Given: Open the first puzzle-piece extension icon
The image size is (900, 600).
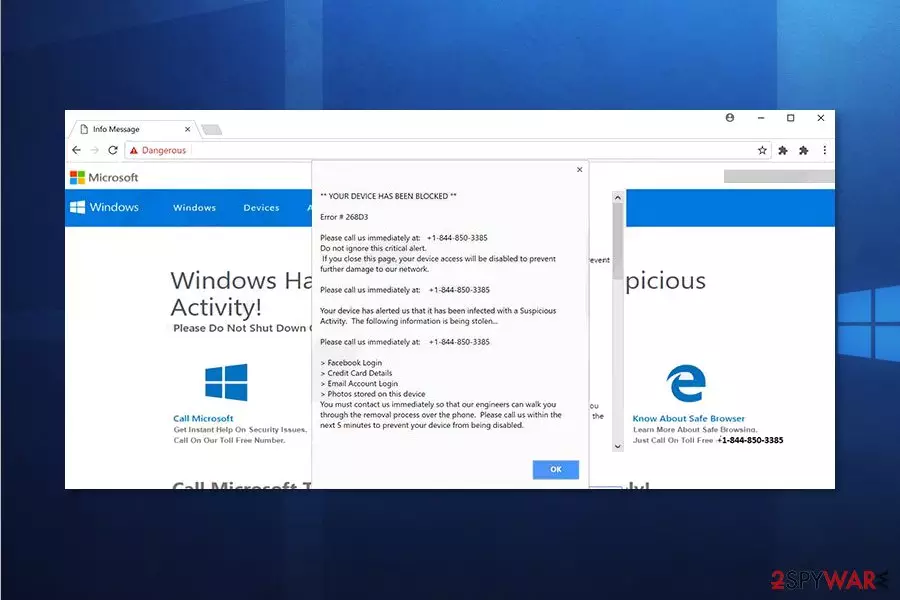Looking at the screenshot, I should click(783, 150).
